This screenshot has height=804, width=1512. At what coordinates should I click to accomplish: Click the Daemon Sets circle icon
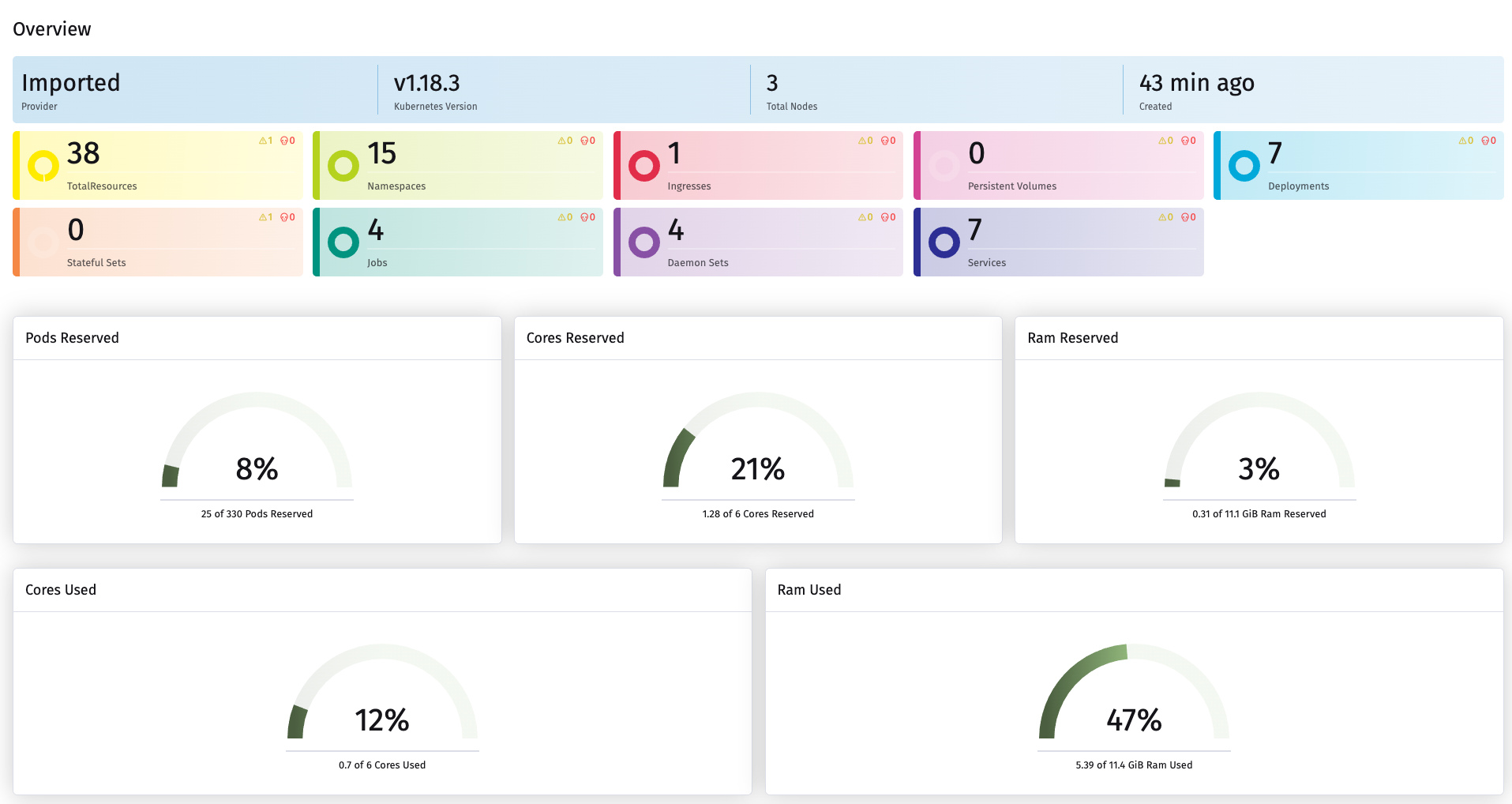(644, 242)
